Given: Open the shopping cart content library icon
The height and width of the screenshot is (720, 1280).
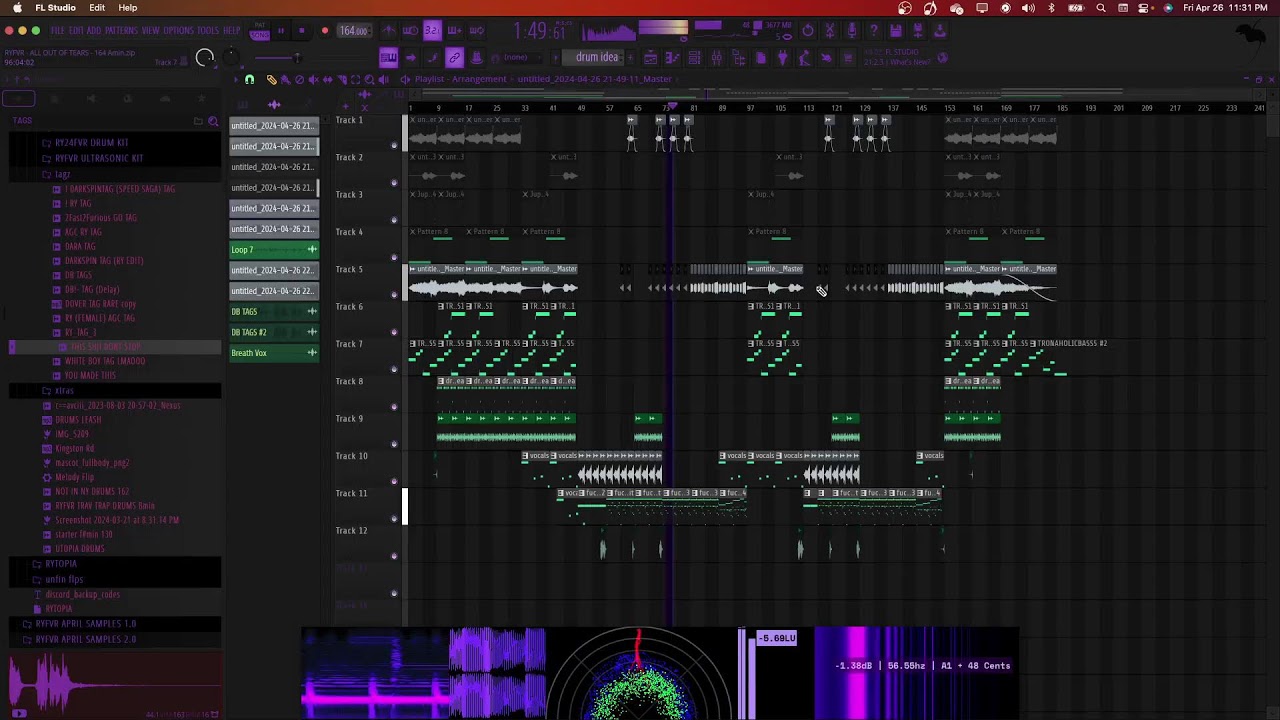Looking at the screenshot, I should click(847, 57).
